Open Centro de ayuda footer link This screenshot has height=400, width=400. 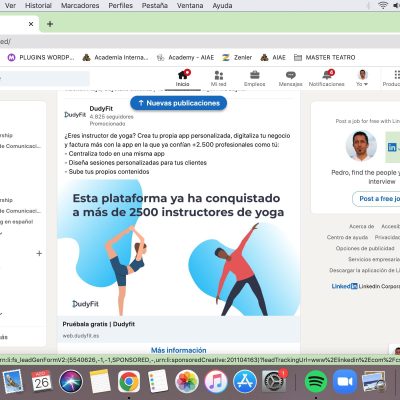point(347,237)
